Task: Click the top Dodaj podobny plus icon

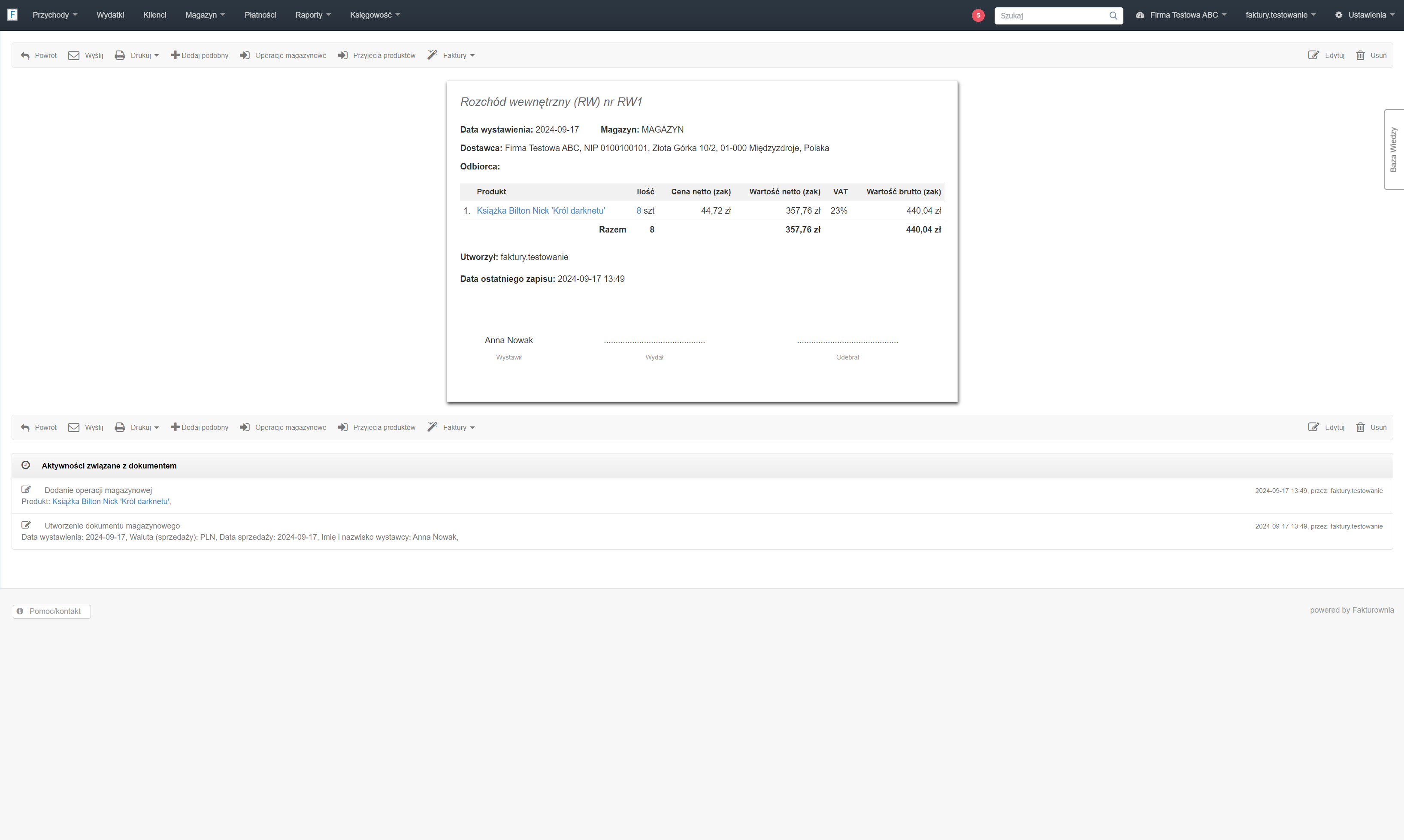Action: point(175,55)
